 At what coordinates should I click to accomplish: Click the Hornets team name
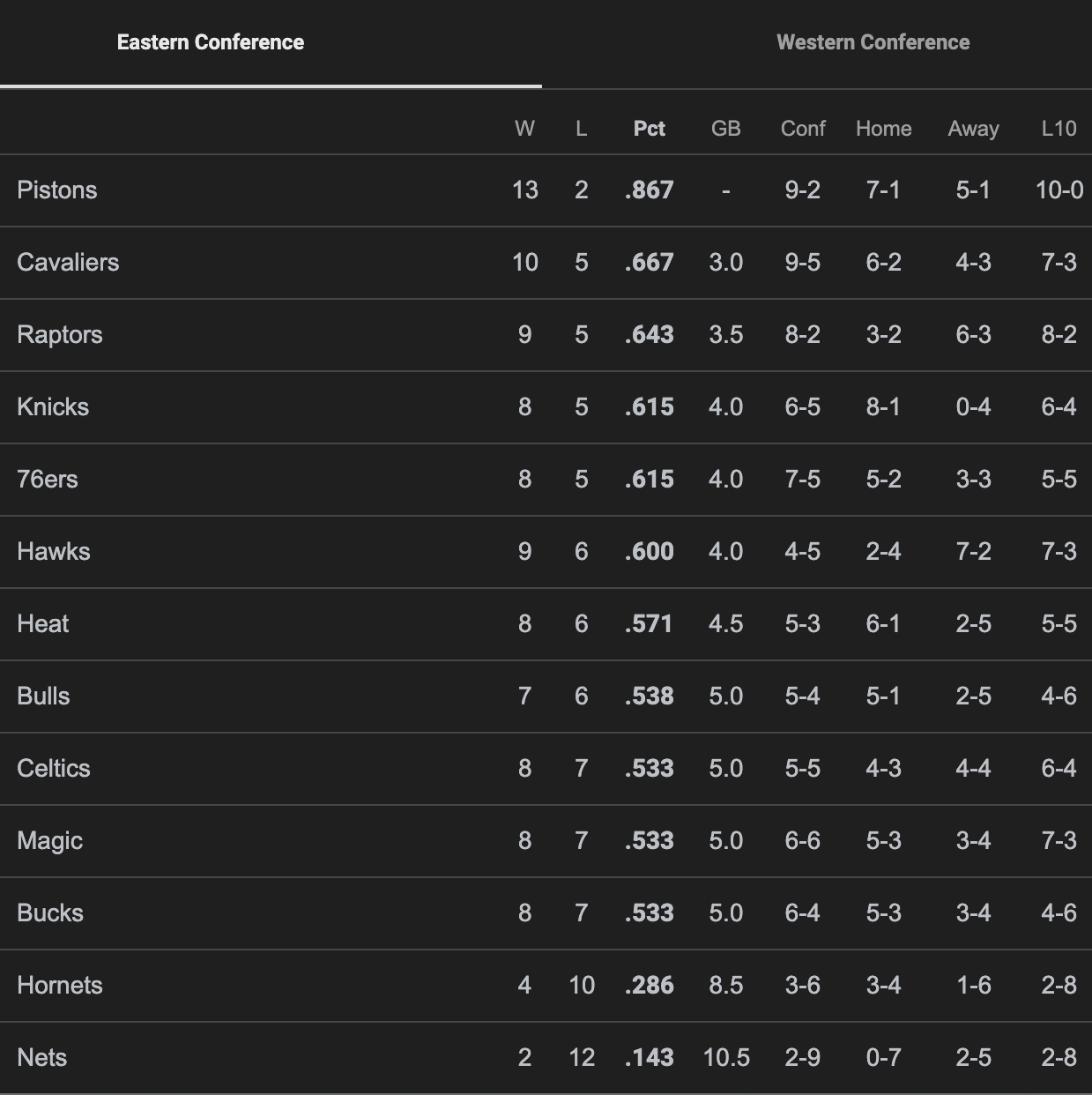point(60,986)
